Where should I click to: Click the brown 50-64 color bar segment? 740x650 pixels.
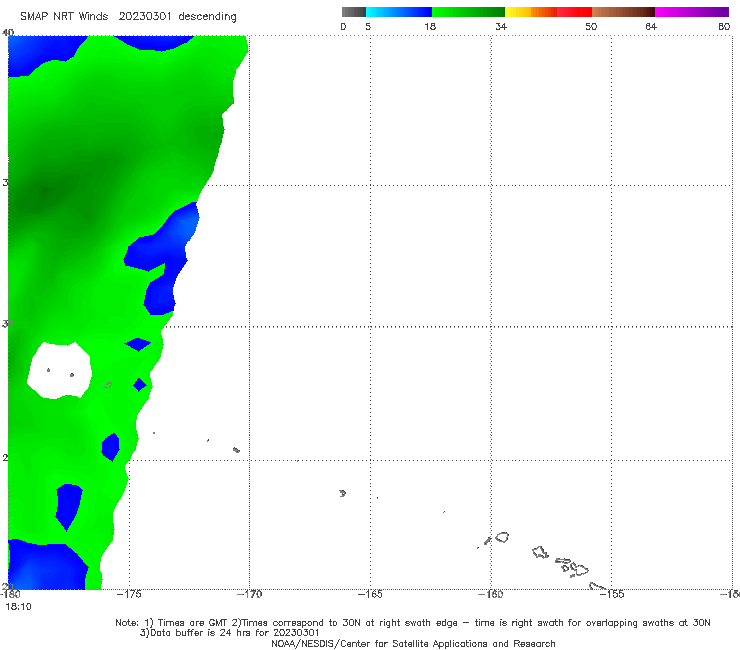(623, 12)
